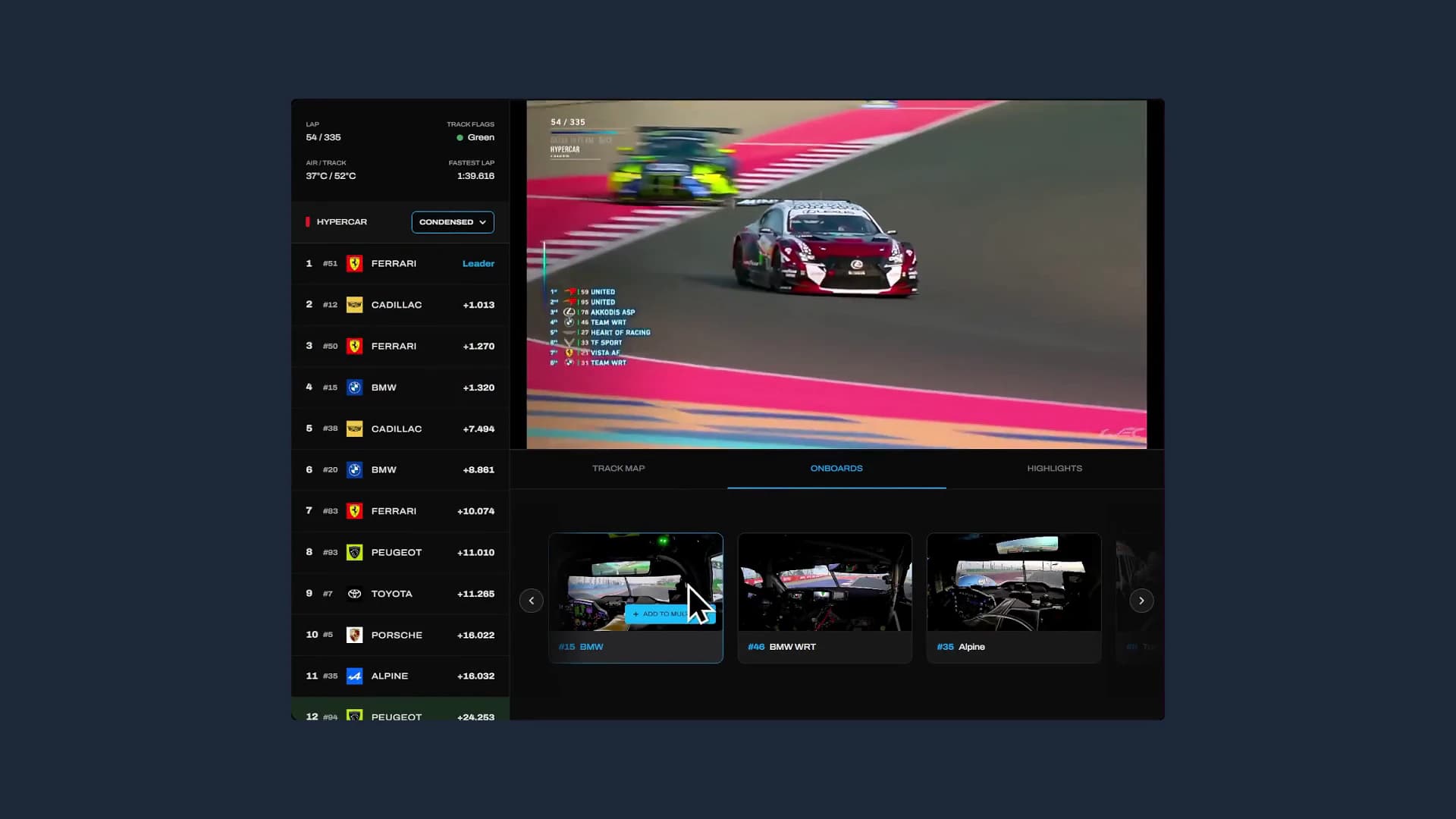Select the PORSCHE name in row 10
The image size is (1456, 819).
(397, 635)
